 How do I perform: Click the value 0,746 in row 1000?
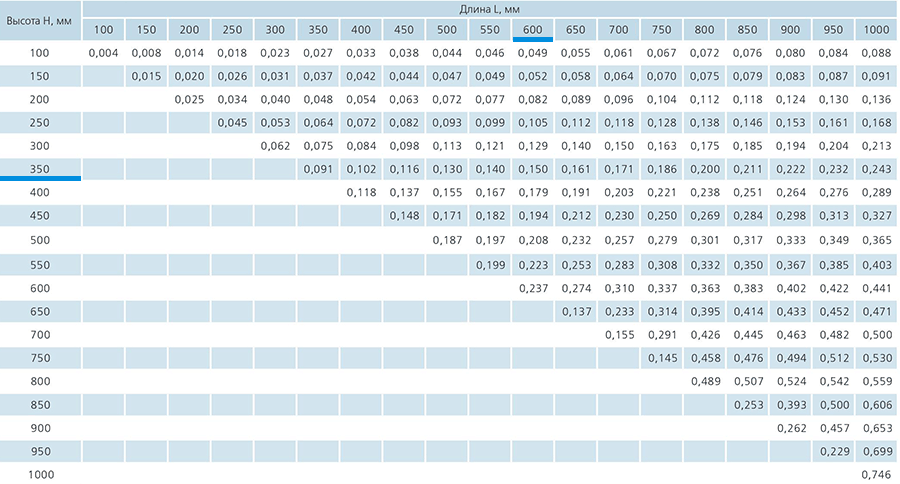click(x=876, y=475)
